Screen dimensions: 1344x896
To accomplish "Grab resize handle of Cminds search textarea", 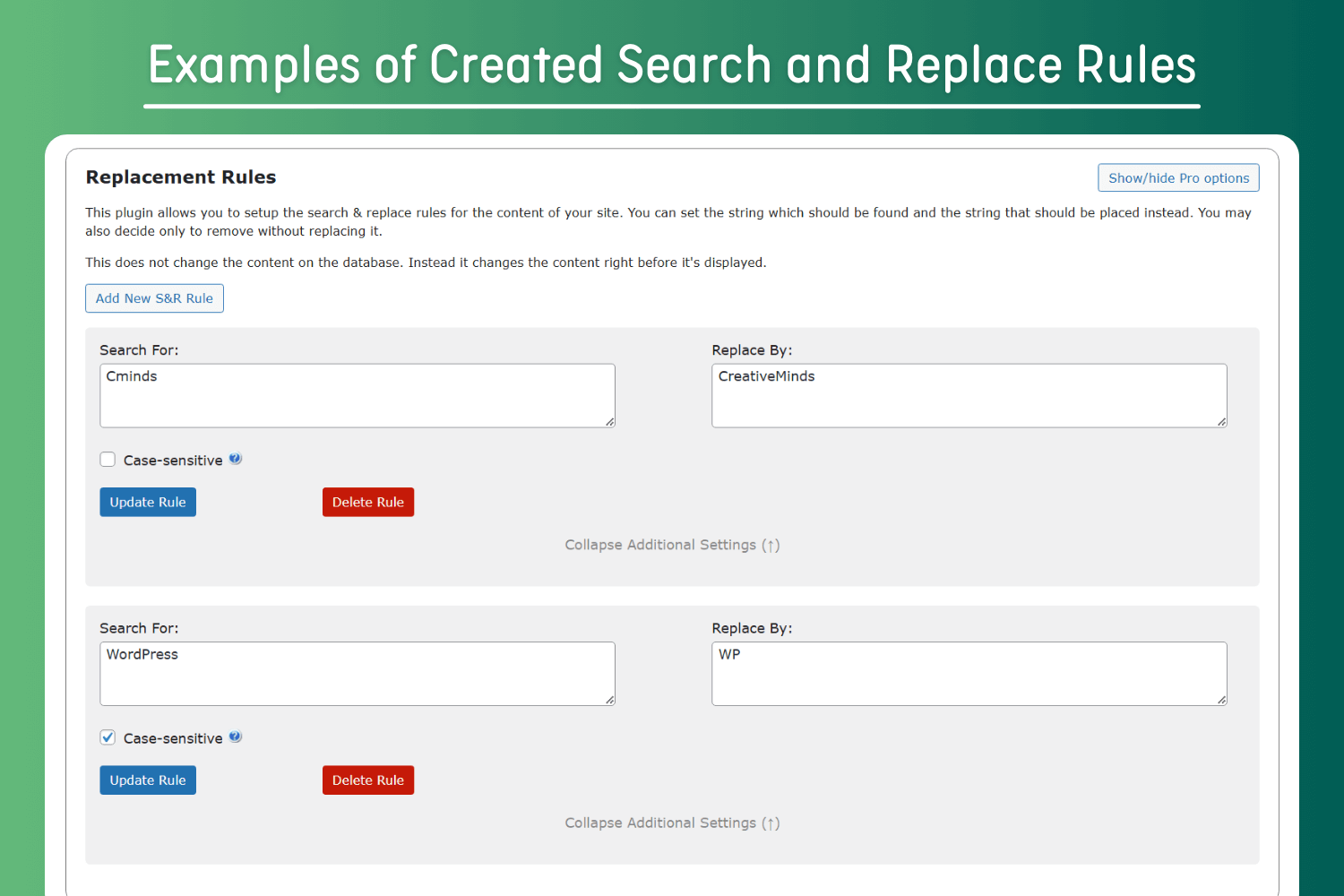I will 609,422.
